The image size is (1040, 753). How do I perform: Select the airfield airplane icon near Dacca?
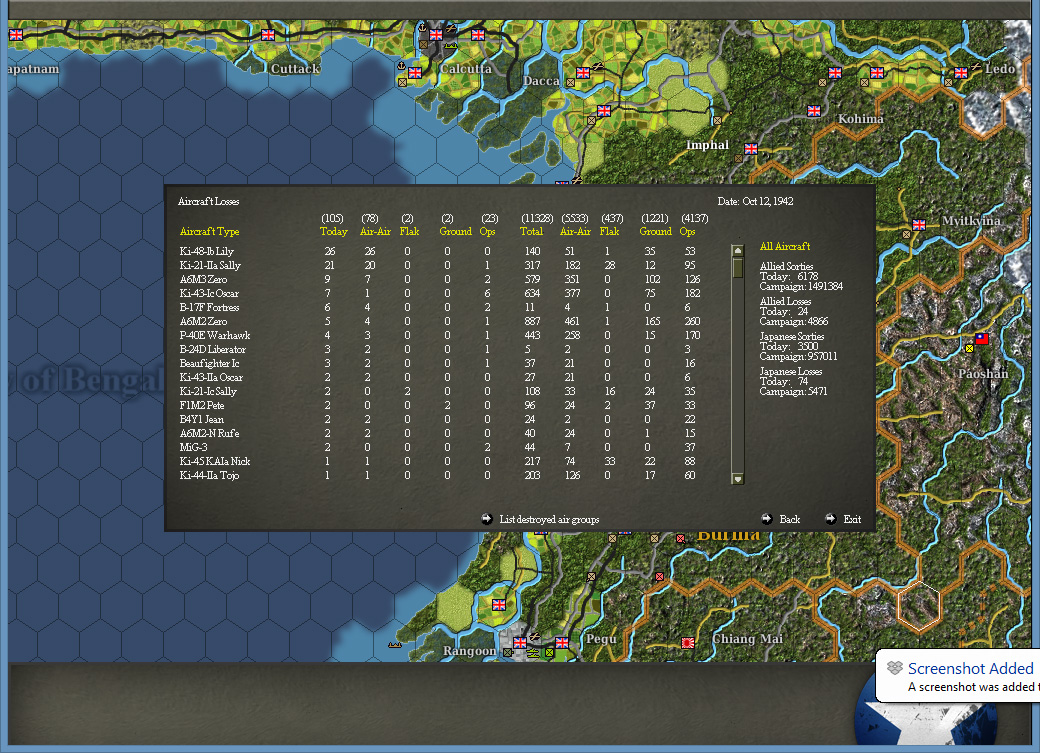[x=598, y=66]
